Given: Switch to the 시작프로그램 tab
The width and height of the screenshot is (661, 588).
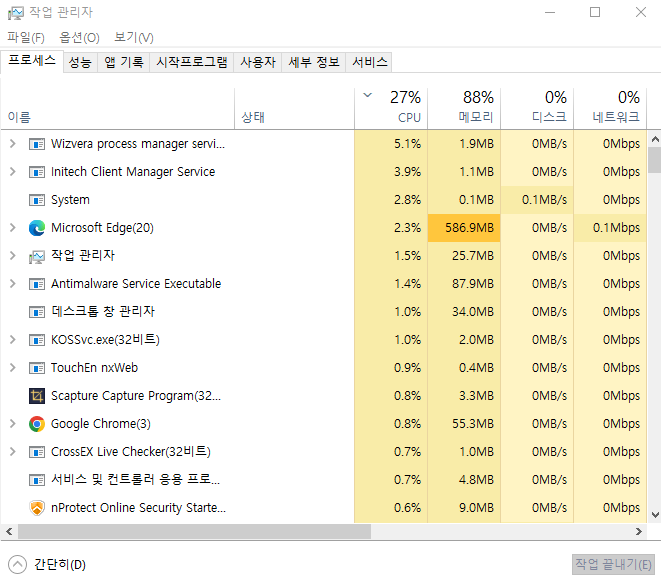Looking at the screenshot, I should pyautogui.click(x=192, y=62).
